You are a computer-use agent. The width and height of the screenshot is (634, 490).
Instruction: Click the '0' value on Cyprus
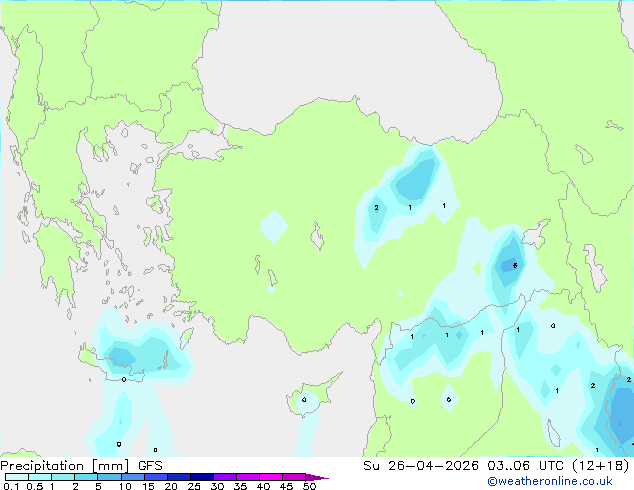[304, 400]
